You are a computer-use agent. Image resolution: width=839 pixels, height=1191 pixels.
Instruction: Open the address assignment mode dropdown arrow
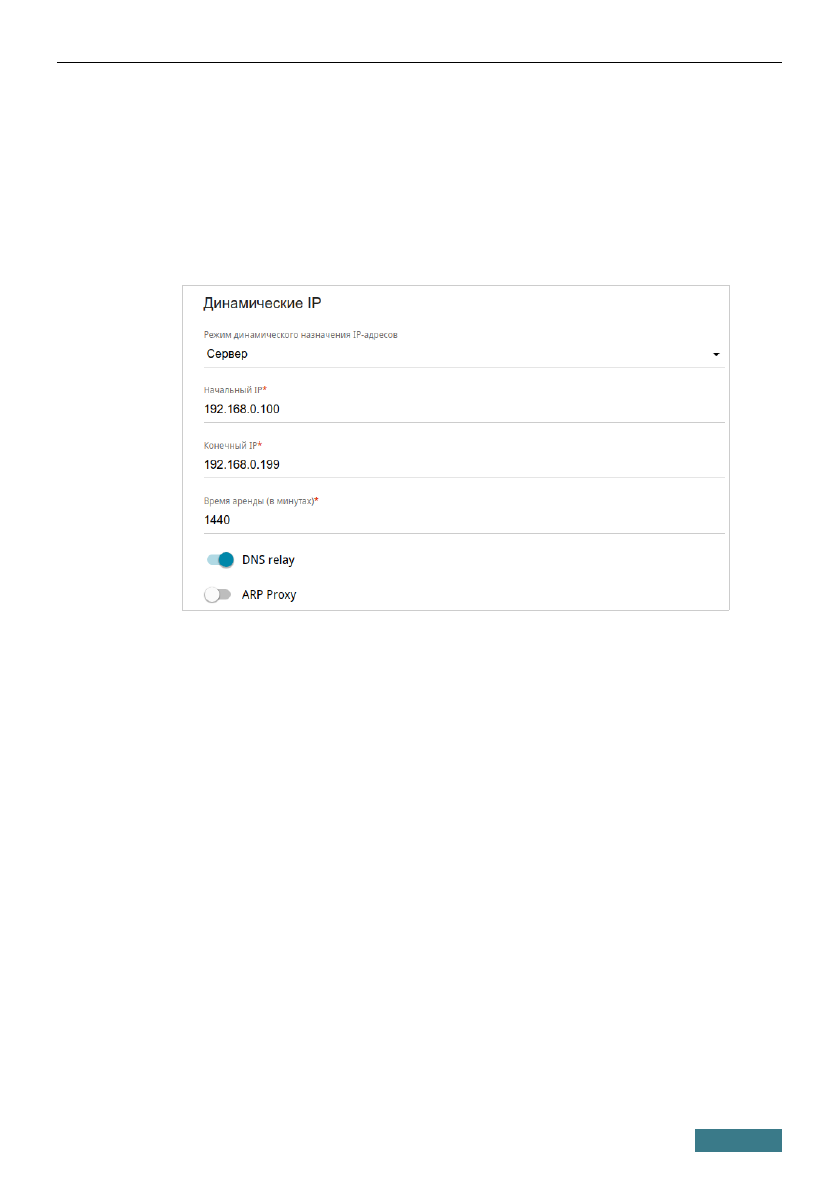716,355
